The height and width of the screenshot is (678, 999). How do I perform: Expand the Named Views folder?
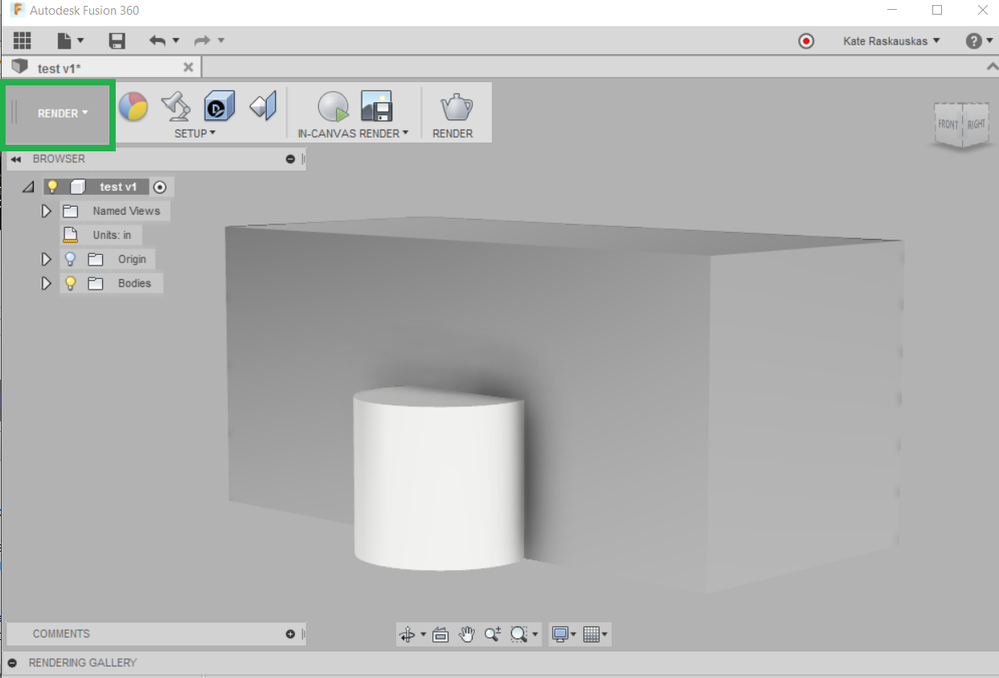[46, 211]
